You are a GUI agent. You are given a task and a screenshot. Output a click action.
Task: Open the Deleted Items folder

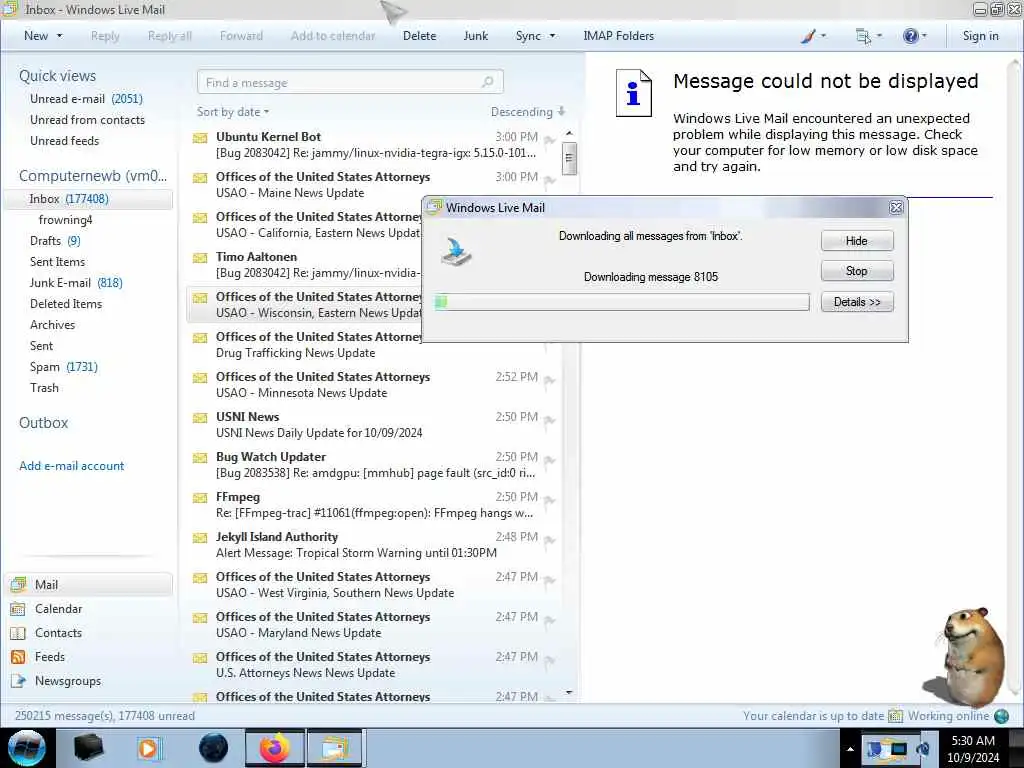pos(66,304)
